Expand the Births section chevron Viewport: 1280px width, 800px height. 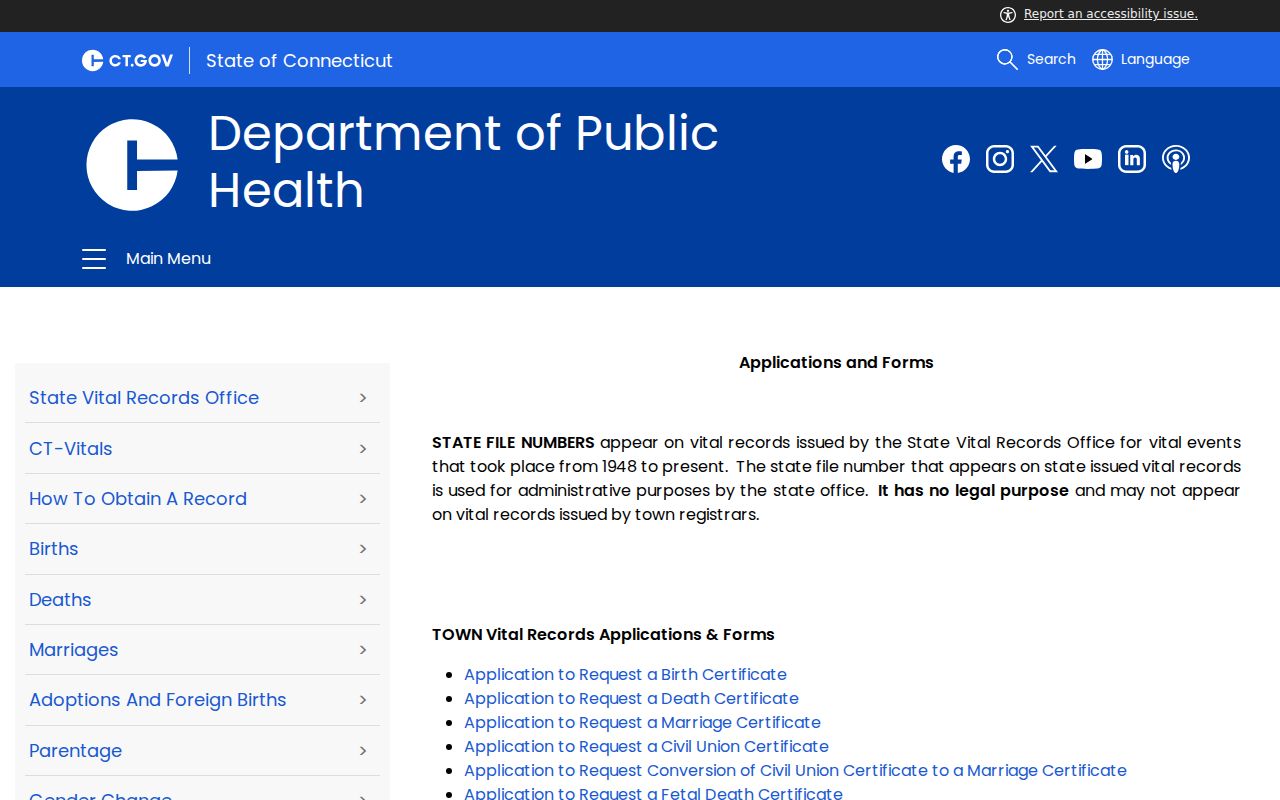(x=363, y=549)
